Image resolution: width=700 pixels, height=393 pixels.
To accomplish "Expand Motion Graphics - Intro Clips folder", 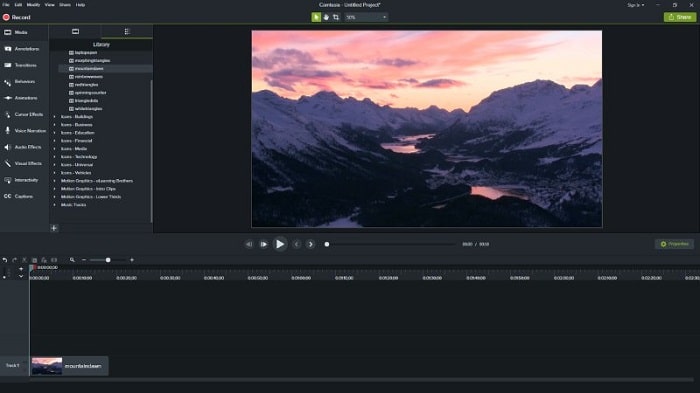I will [x=55, y=189].
